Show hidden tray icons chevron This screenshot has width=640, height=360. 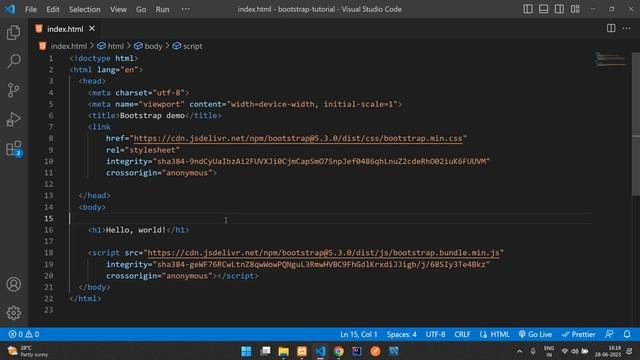(519, 351)
